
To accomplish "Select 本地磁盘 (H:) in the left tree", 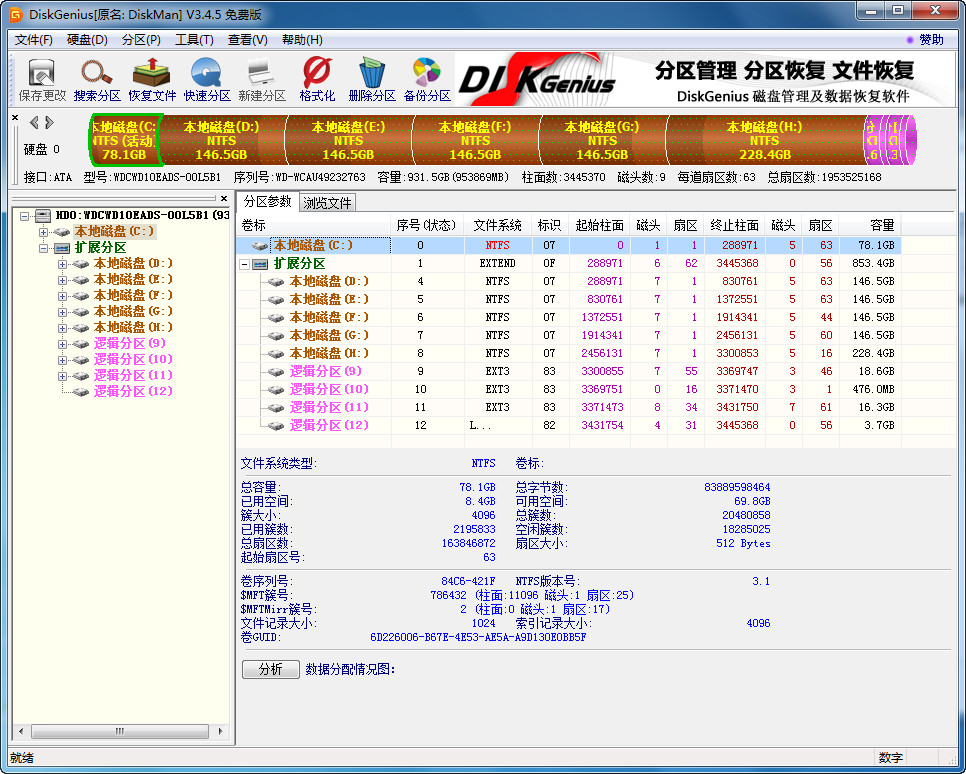I will [x=133, y=327].
